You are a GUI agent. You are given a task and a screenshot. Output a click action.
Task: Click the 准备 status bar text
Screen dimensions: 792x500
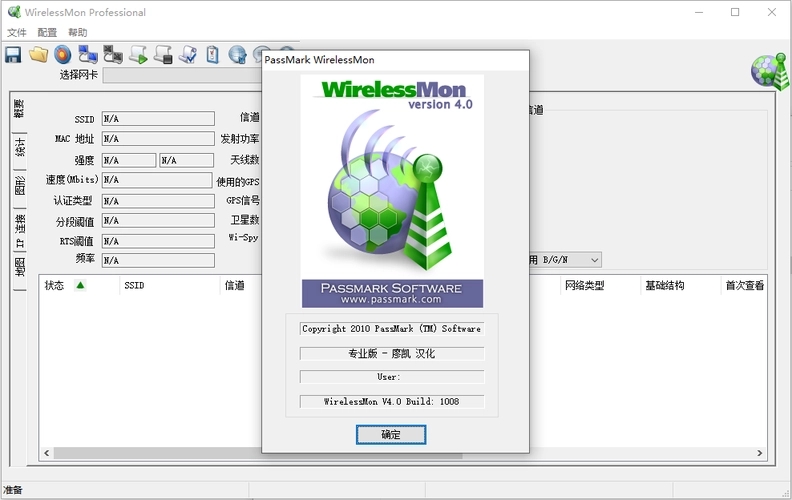coord(13,490)
